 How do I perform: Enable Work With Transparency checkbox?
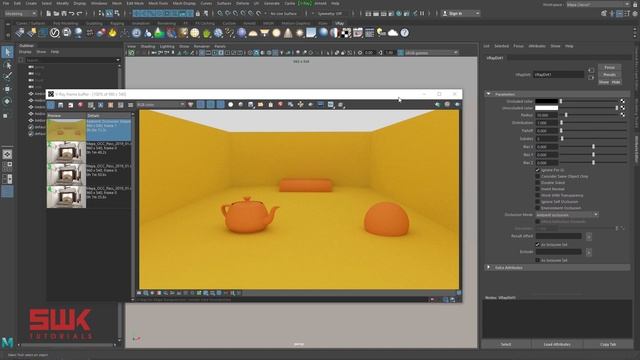click(538, 195)
